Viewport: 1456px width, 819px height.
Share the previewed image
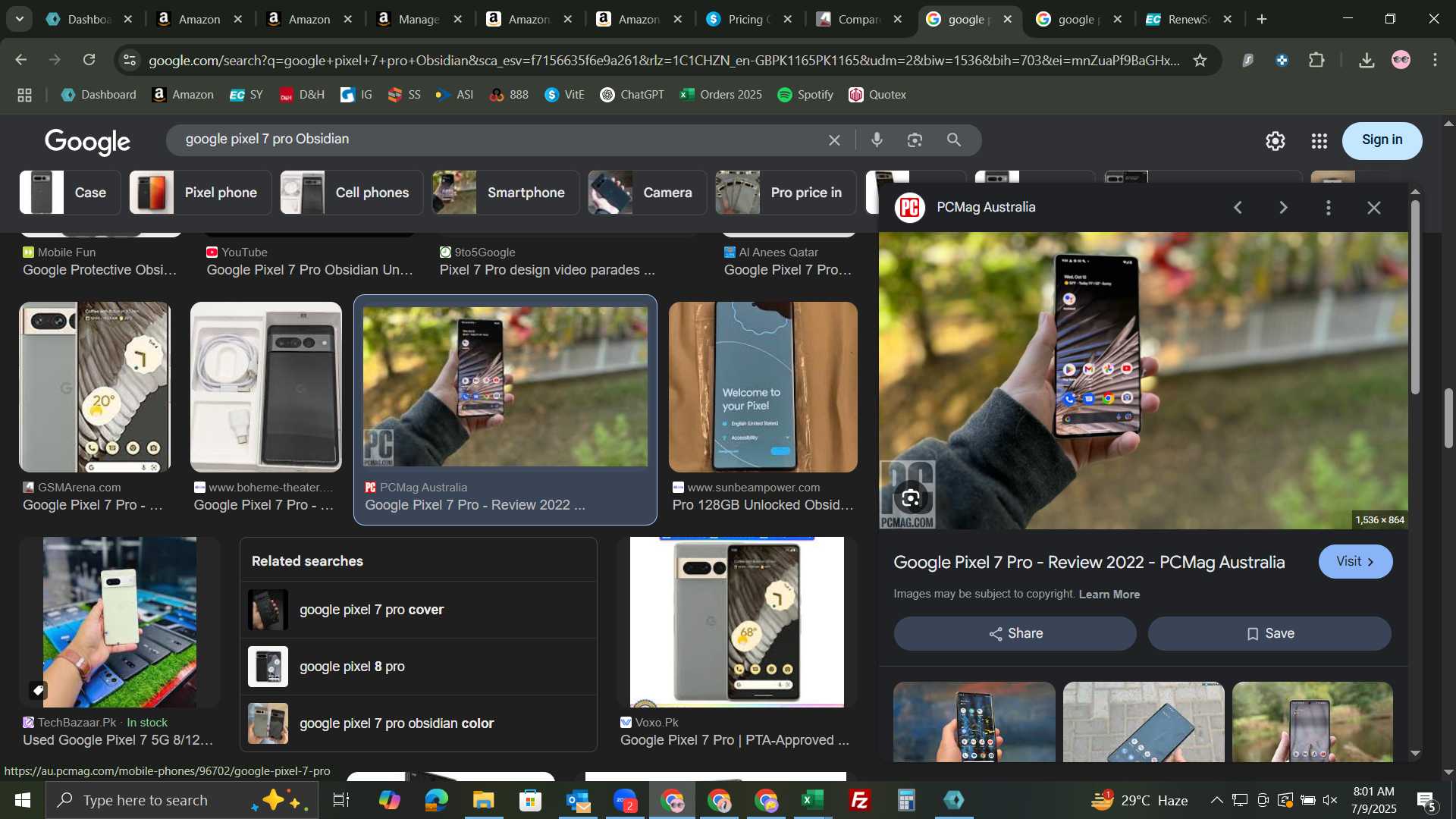pyautogui.click(x=1015, y=633)
